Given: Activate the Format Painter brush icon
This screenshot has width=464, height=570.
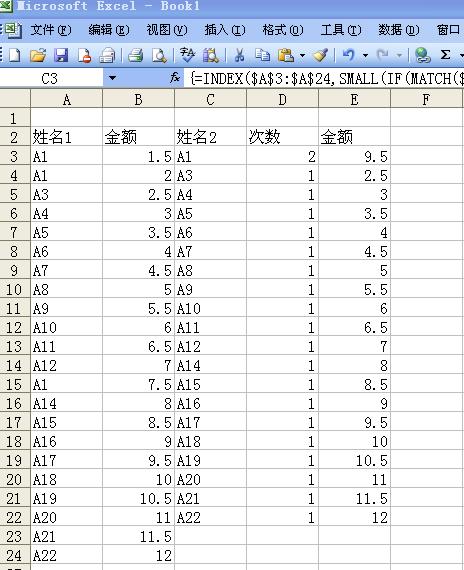Looking at the screenshot, I should point(321,56).
